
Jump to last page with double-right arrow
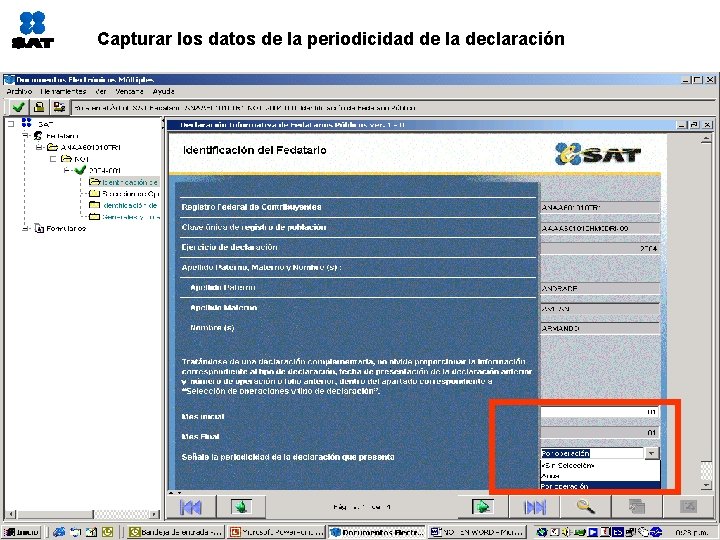534,507
